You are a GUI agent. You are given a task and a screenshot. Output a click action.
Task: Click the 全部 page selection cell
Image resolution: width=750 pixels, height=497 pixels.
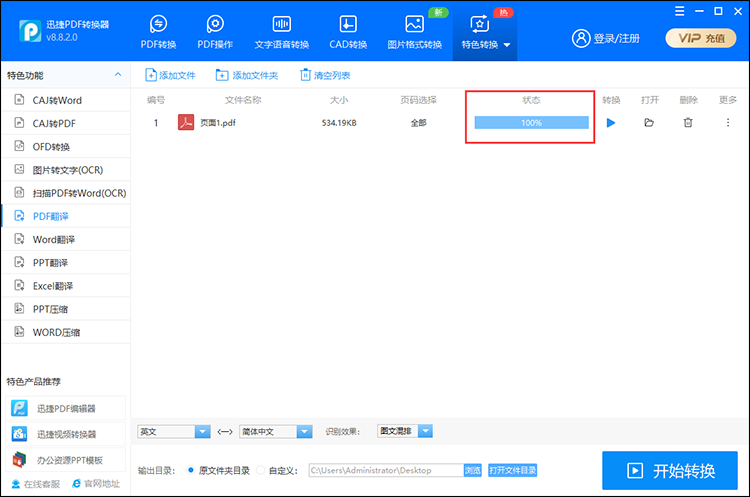pos(419,123)
